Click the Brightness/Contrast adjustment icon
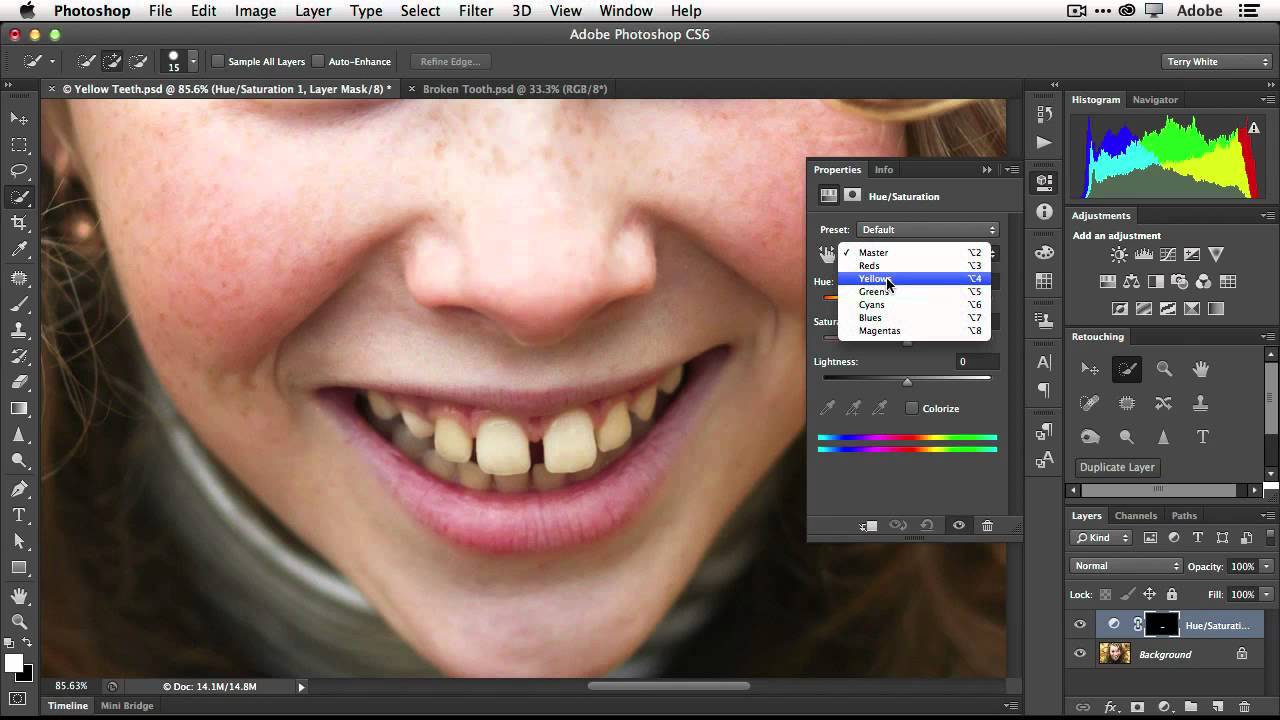The image size is (1280, 720). 1119,255
